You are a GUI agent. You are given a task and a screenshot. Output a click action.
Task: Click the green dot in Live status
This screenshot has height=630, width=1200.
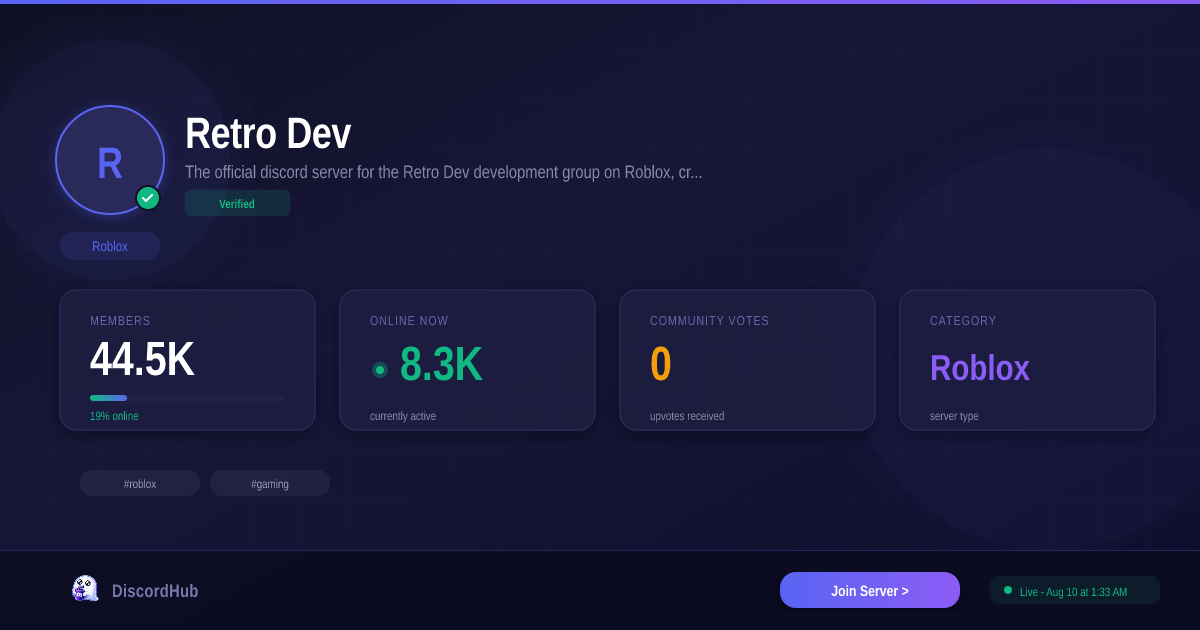[x=1008, y=590]
